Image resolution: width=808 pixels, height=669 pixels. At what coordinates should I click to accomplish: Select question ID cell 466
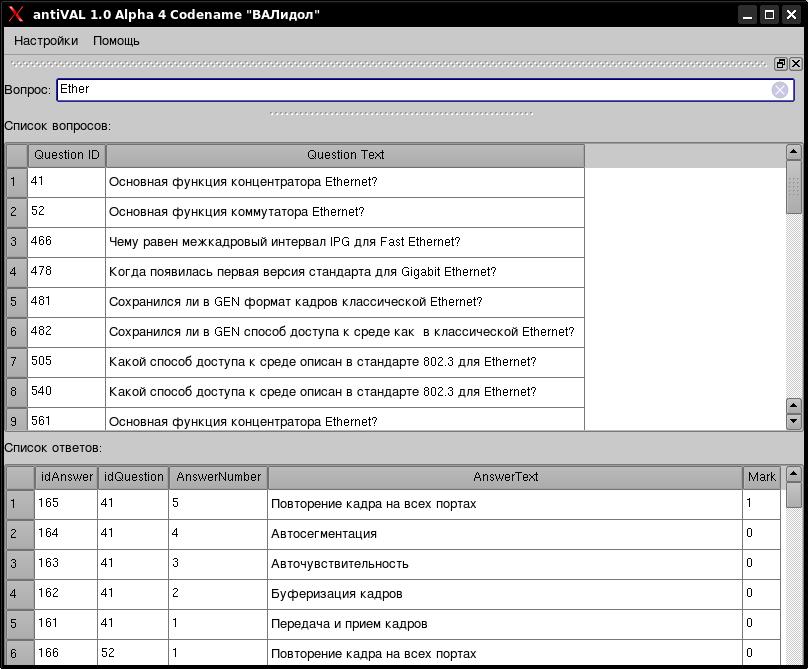(66, 242)
